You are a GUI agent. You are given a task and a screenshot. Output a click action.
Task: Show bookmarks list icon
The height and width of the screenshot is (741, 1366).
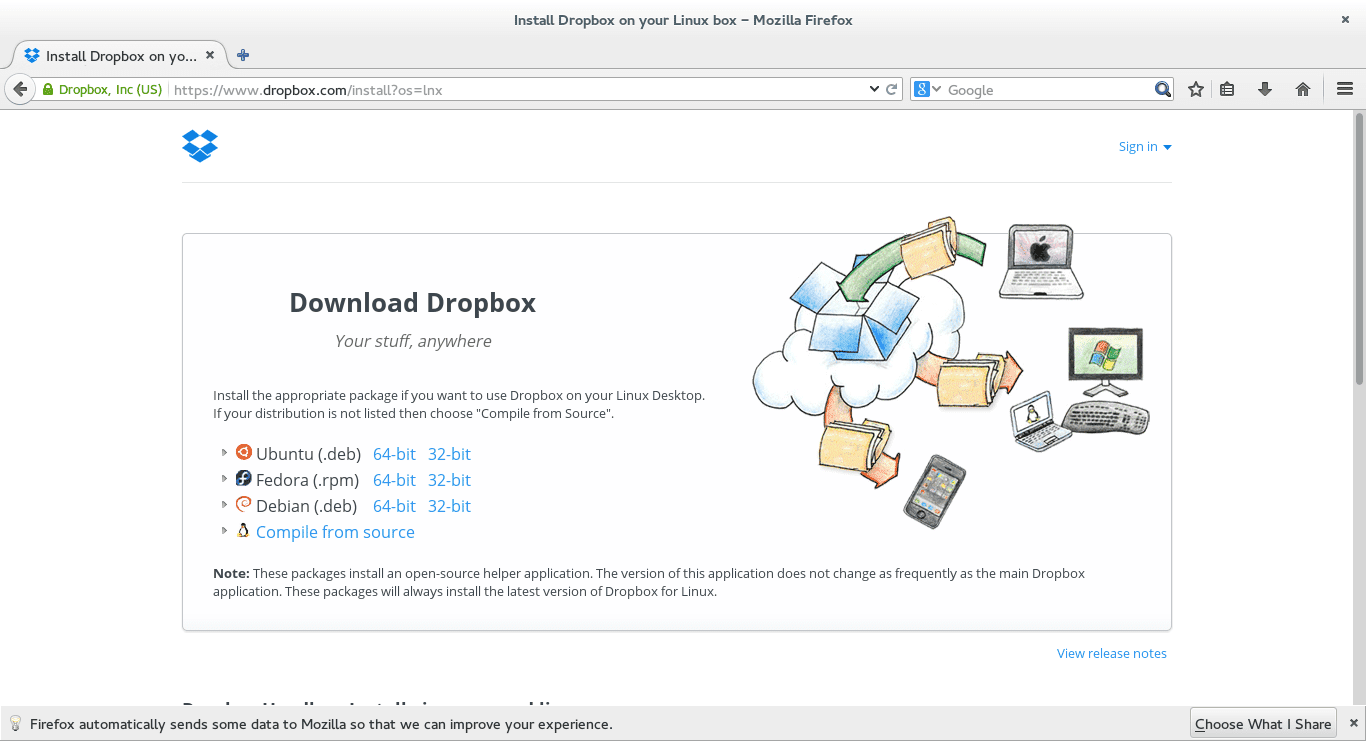[1227, 89]
